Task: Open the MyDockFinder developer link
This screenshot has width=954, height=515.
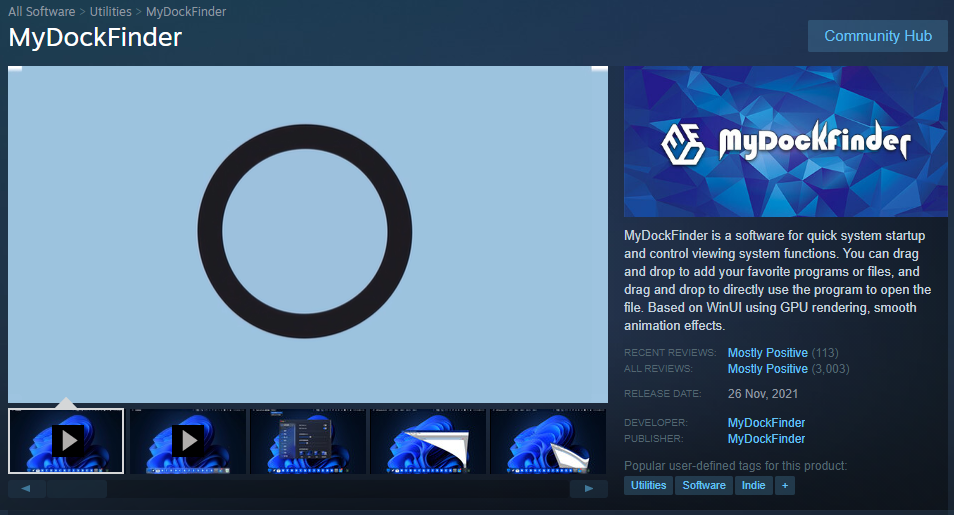Action: (766, 422)
